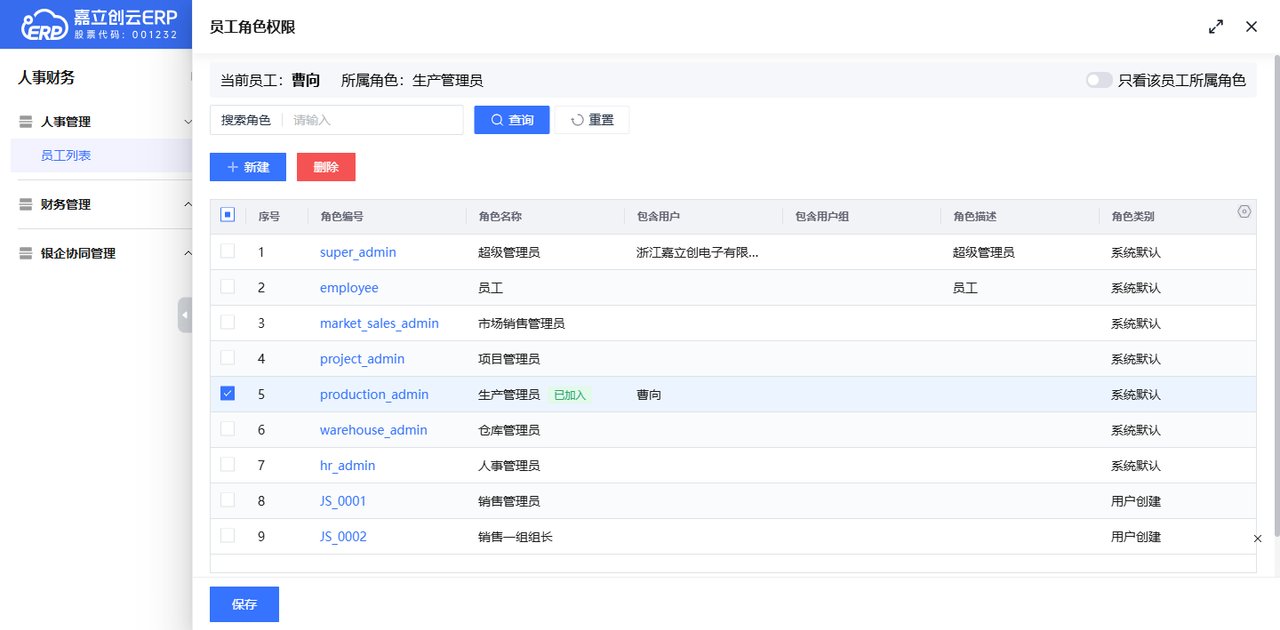Screen dimensions: 1280x630
Task: Open 员工列表 in sidebar
Action: (x=66, y=155)
